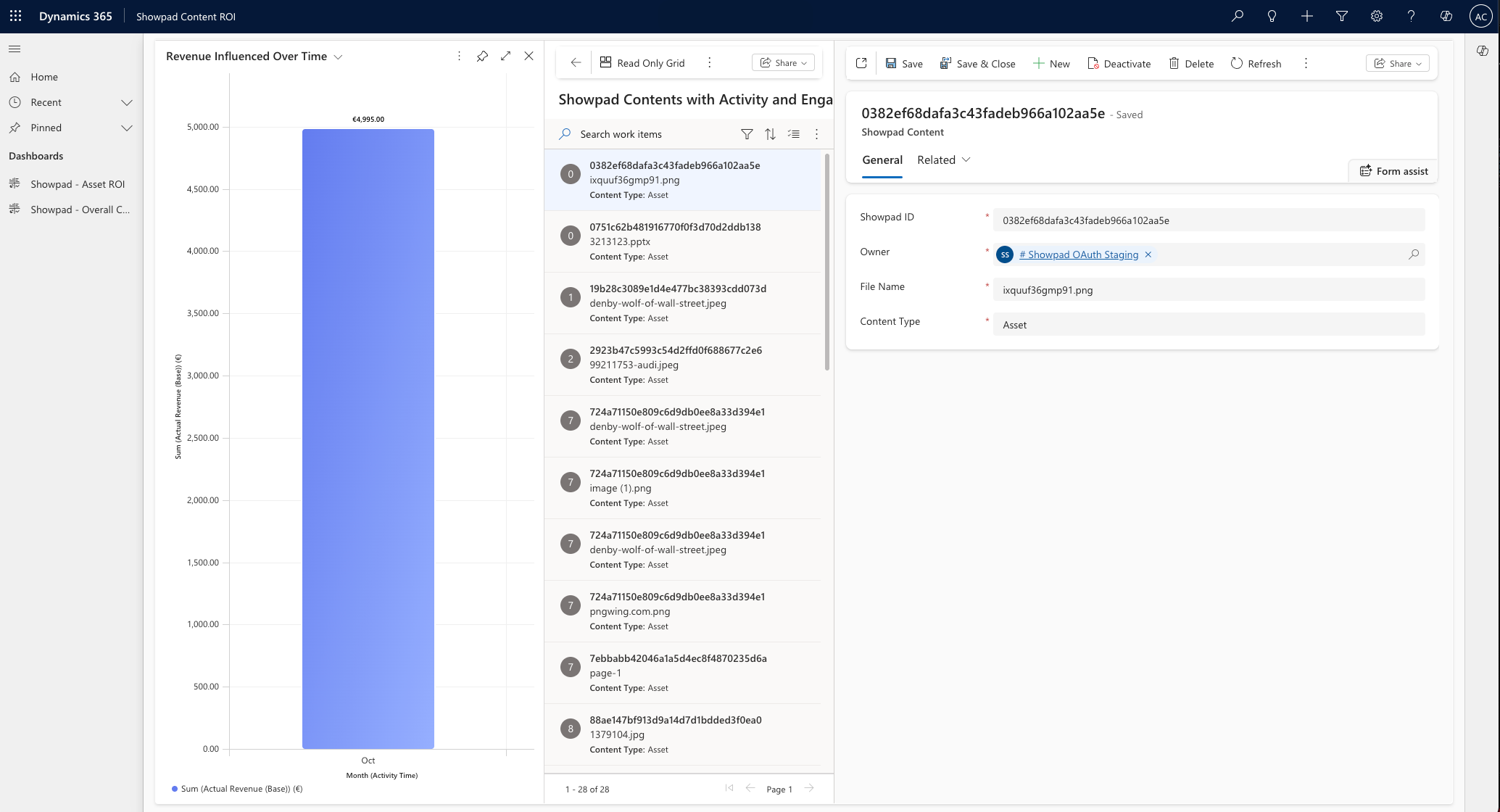This screenshot has width=1500, height=812.
Task: Click the sort arrows icon in list
Action: (770, 134)
